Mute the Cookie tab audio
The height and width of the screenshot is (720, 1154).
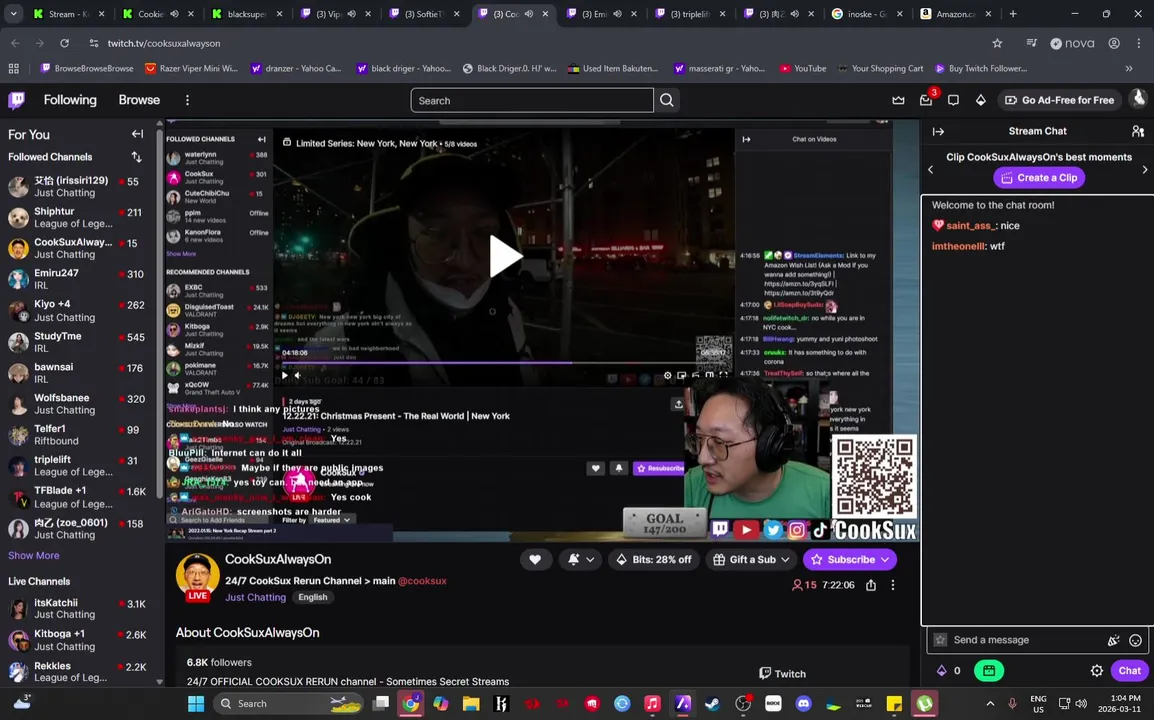(x=174, y=14)
